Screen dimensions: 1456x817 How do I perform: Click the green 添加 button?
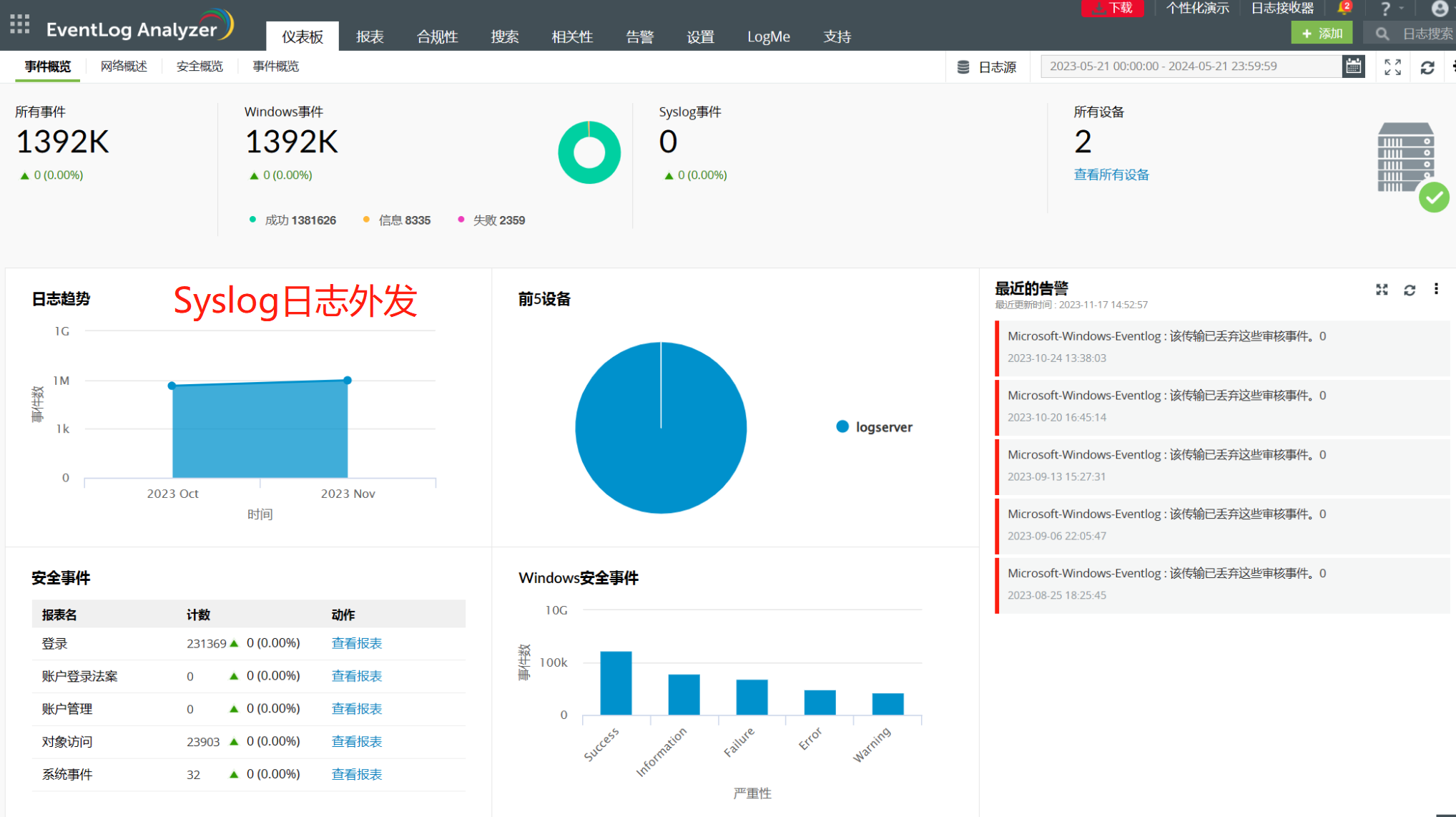pos(1322,34)
